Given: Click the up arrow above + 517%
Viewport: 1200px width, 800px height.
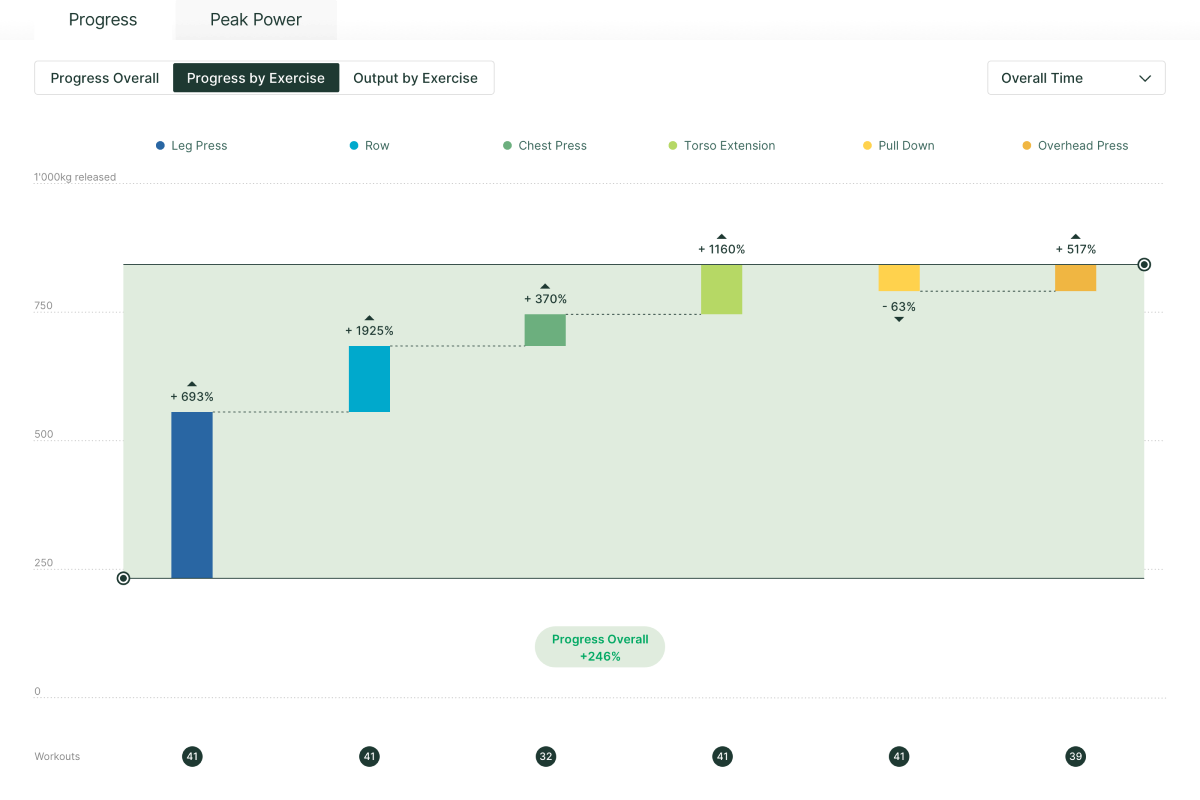Looking at the screenshot, I should [1076, 236].
